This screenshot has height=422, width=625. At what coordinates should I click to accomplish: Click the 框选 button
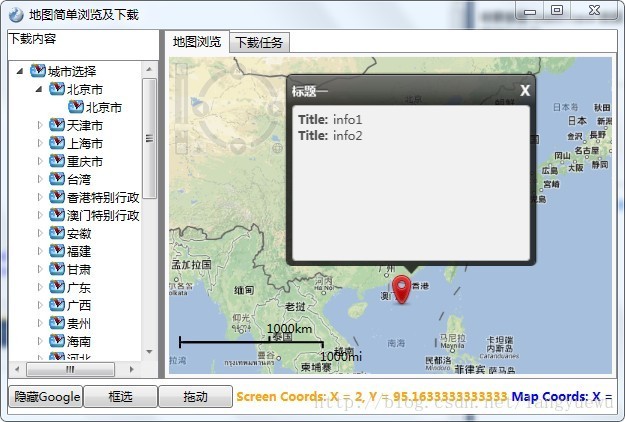click(120, 396)
